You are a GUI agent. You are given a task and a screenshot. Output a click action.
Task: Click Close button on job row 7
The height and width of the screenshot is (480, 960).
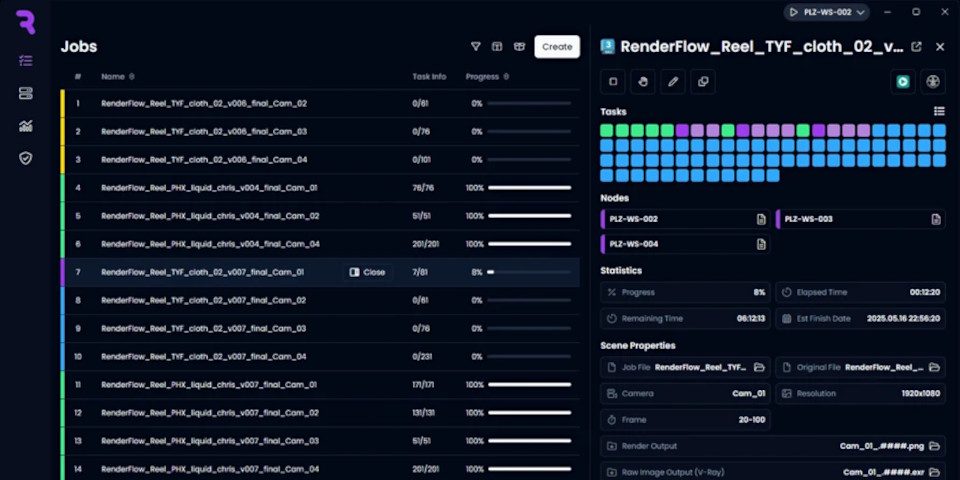pyautogui.click(x=367, y=272)
